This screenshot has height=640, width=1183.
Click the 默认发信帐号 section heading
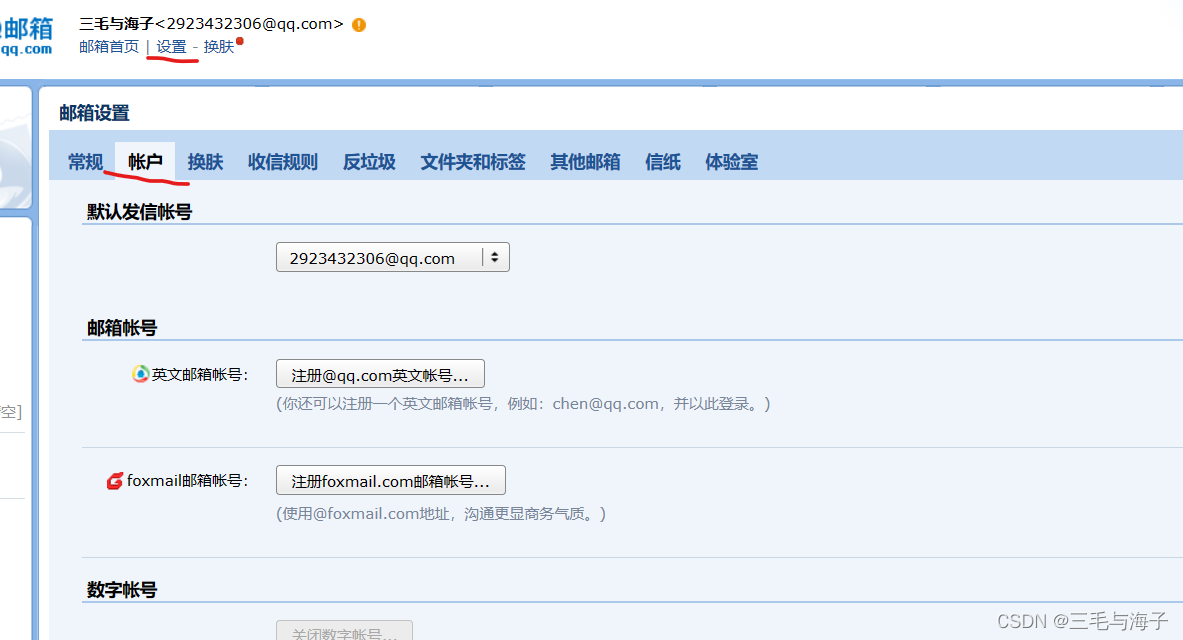tap(140, 212)
